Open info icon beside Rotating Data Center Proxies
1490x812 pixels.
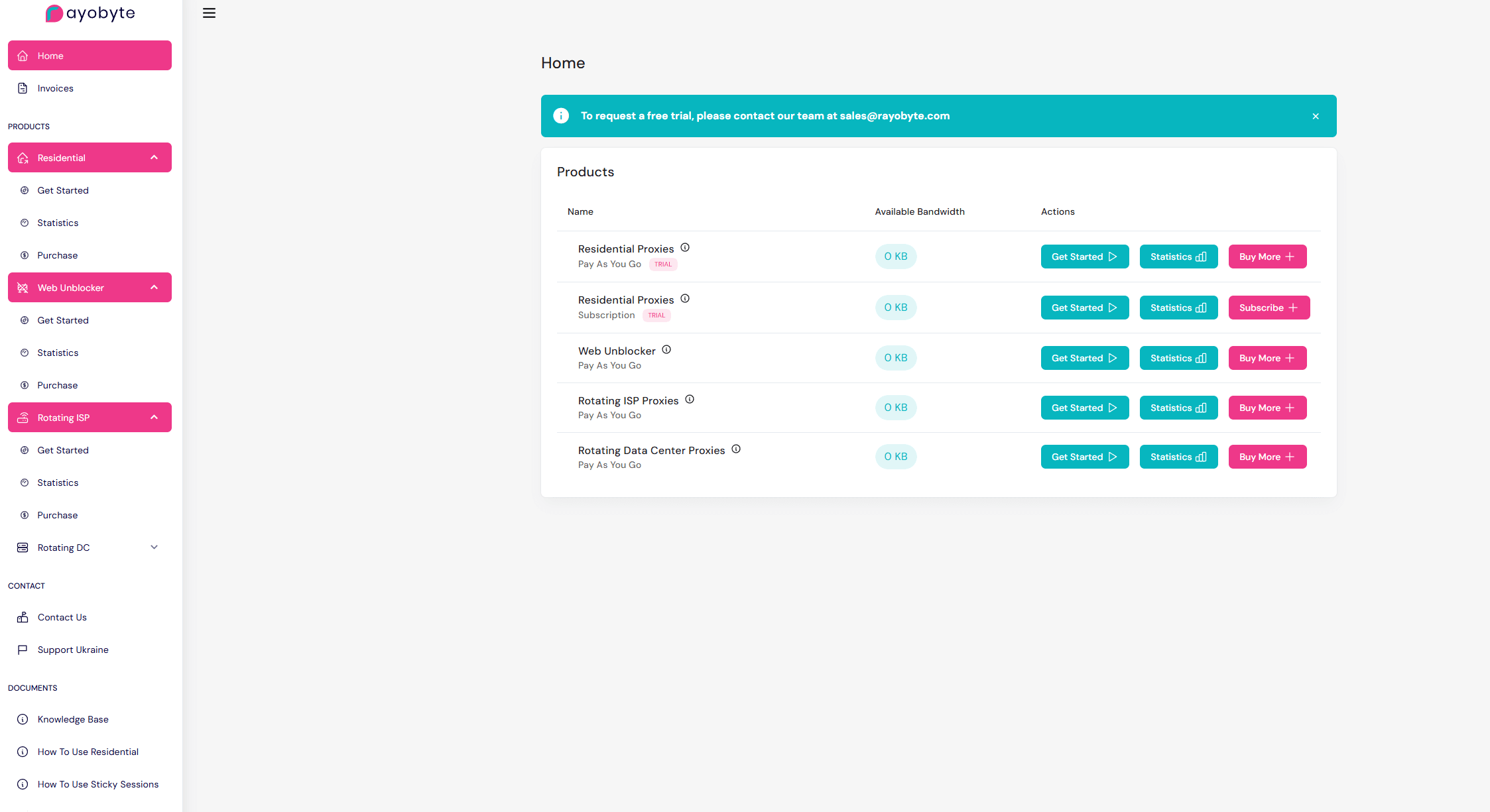tap(736, 449)
